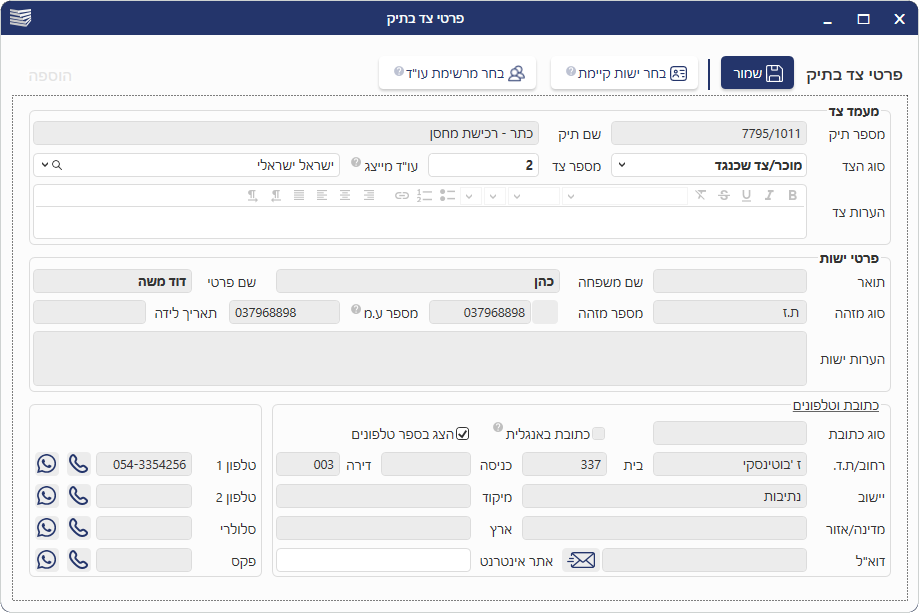Screen dimensions: 919x613
Task: Click into the מספר צד field
Action: click(x=483, y=165)
